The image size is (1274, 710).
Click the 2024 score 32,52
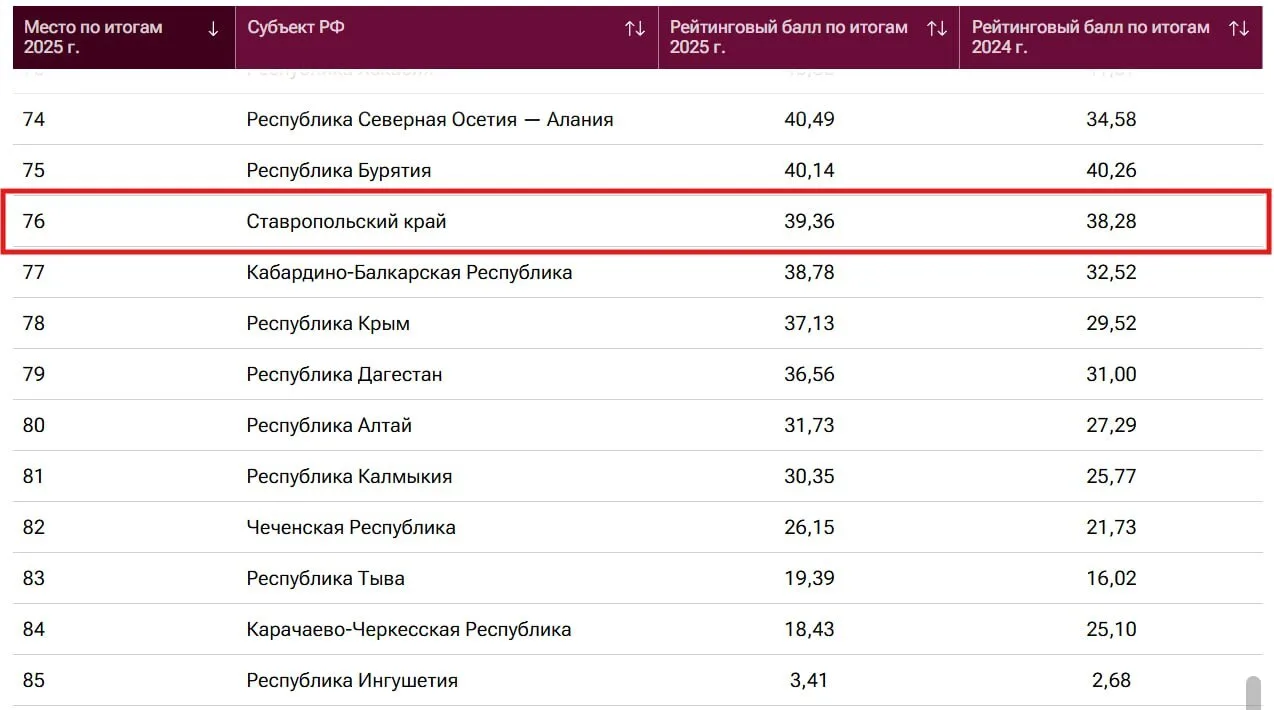(1111, 272)
